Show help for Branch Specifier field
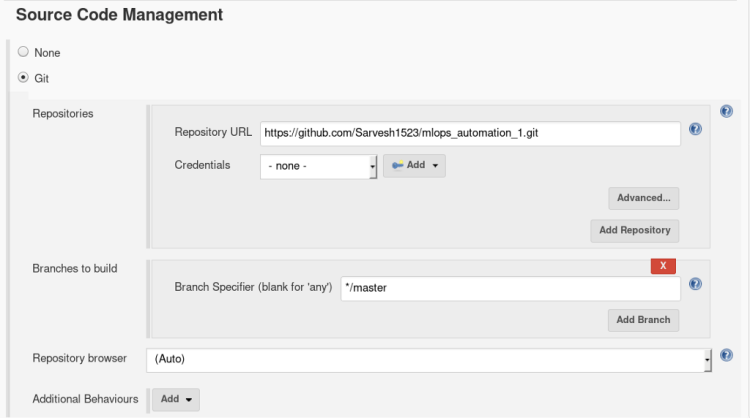The height and width of the screenshot is (418, 750). (695, 284)
